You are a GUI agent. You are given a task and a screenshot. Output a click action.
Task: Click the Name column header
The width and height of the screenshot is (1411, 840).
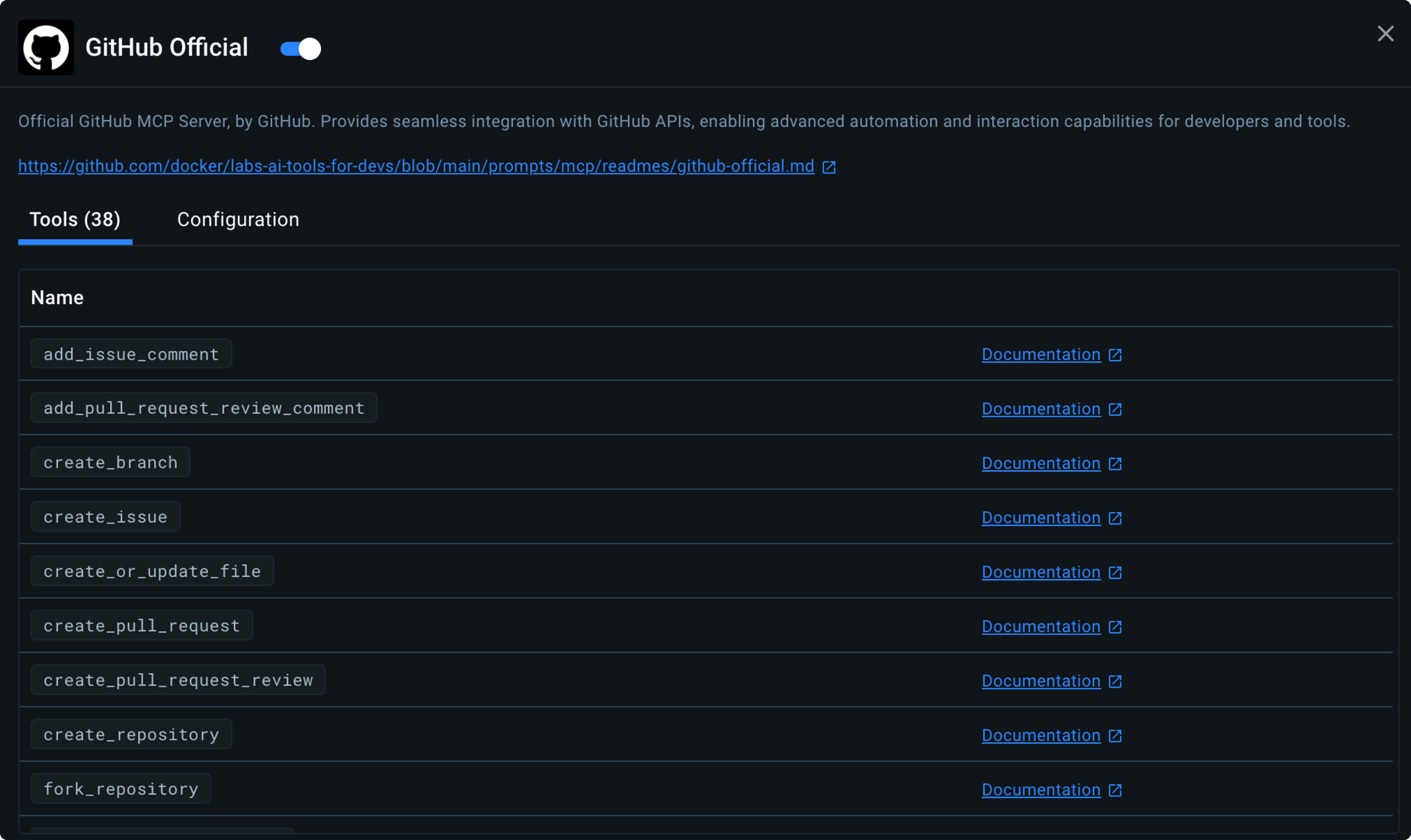pos(57,298)
